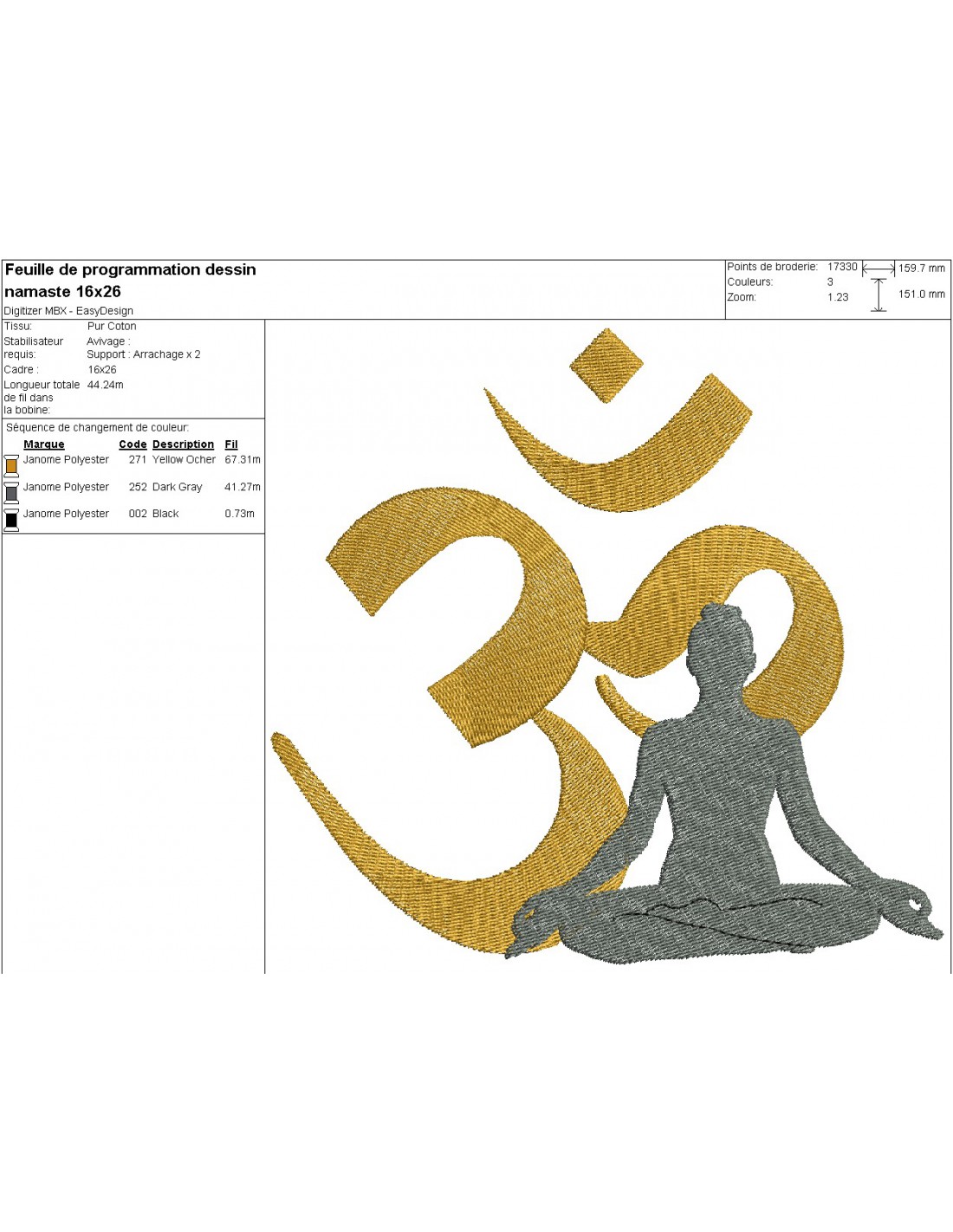Click the height value 151.0 mm
This screenshot has width=953, height=1232.
click(922, 295)
